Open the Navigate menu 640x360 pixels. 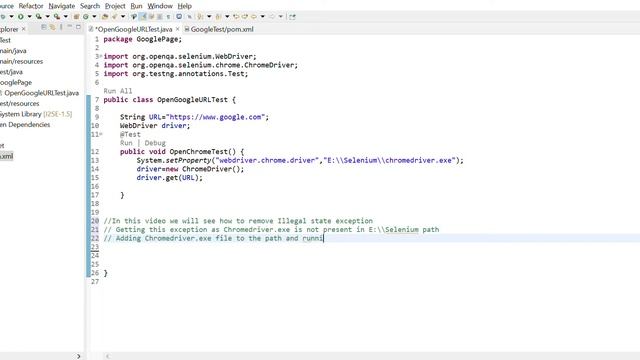[62, 6]
